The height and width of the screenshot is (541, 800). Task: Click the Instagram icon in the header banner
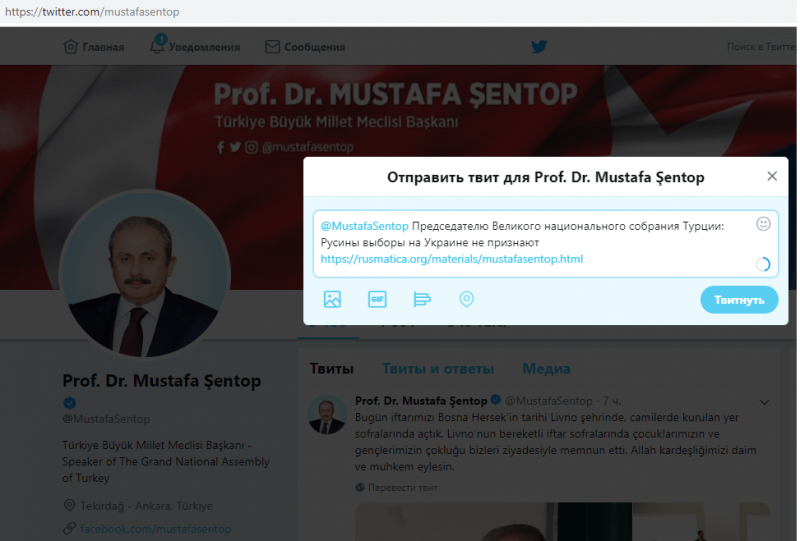pos(252,147)
